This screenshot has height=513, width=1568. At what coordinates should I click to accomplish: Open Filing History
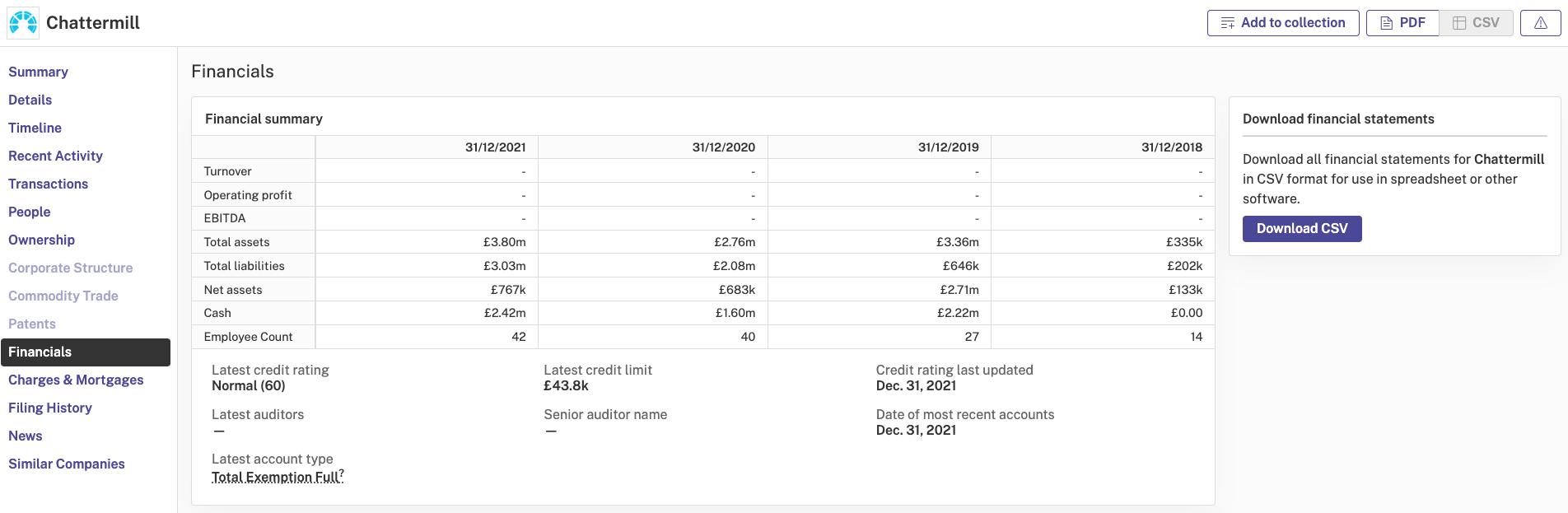click(x=49, y=408)
